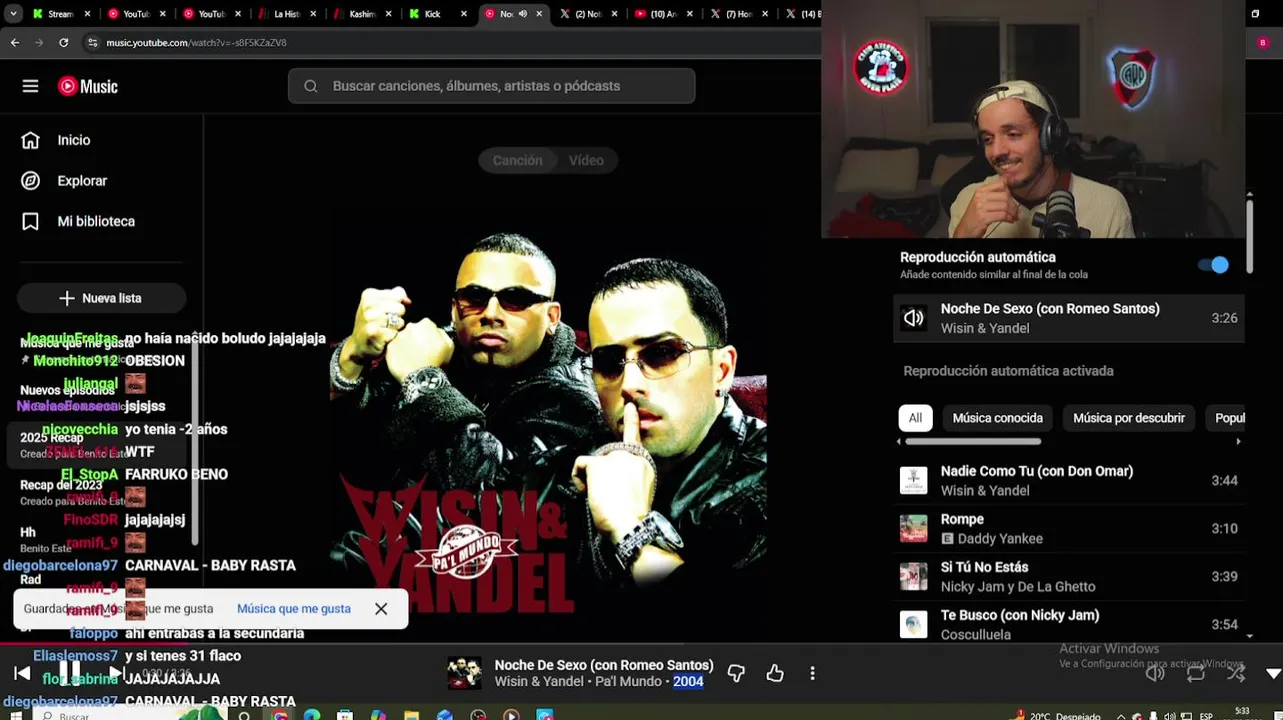The height and width of the screenshot is (720, 1283).
Task: Open the Música que me gusta link
Action: pyautogui.click(x=293, y=608)
